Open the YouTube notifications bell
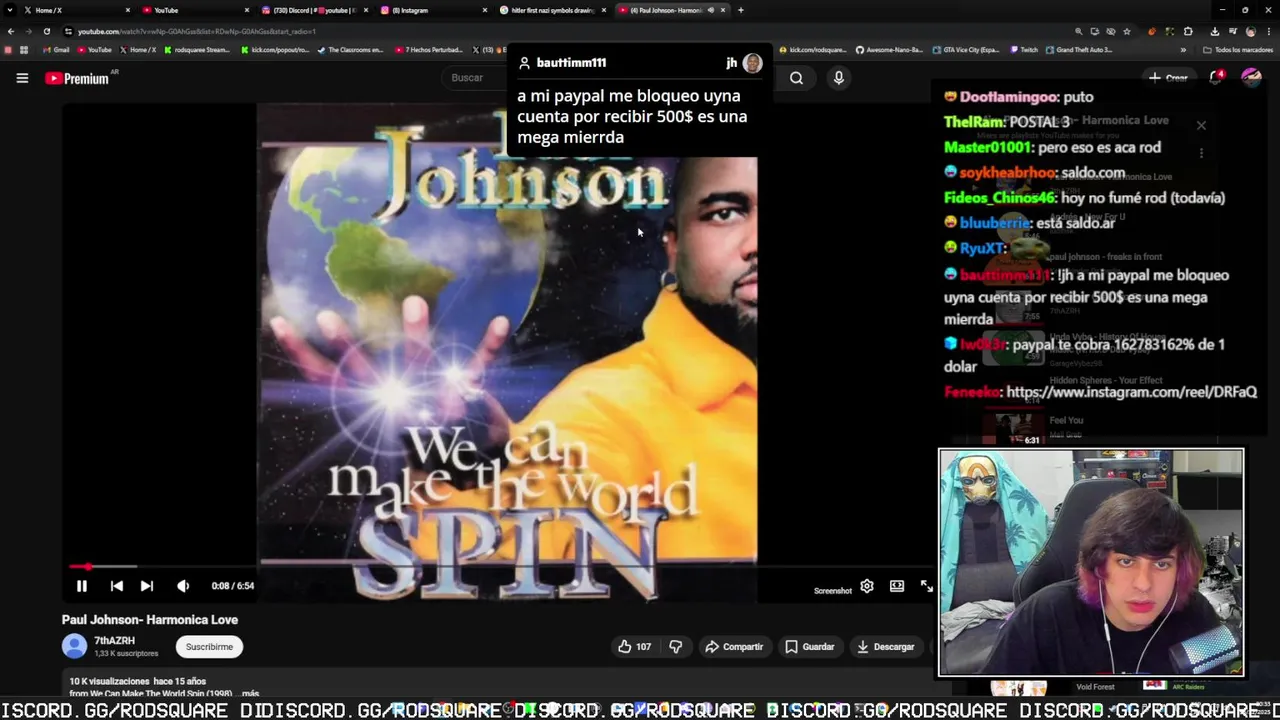1280x720 pixels. [x=1216, y=78]
